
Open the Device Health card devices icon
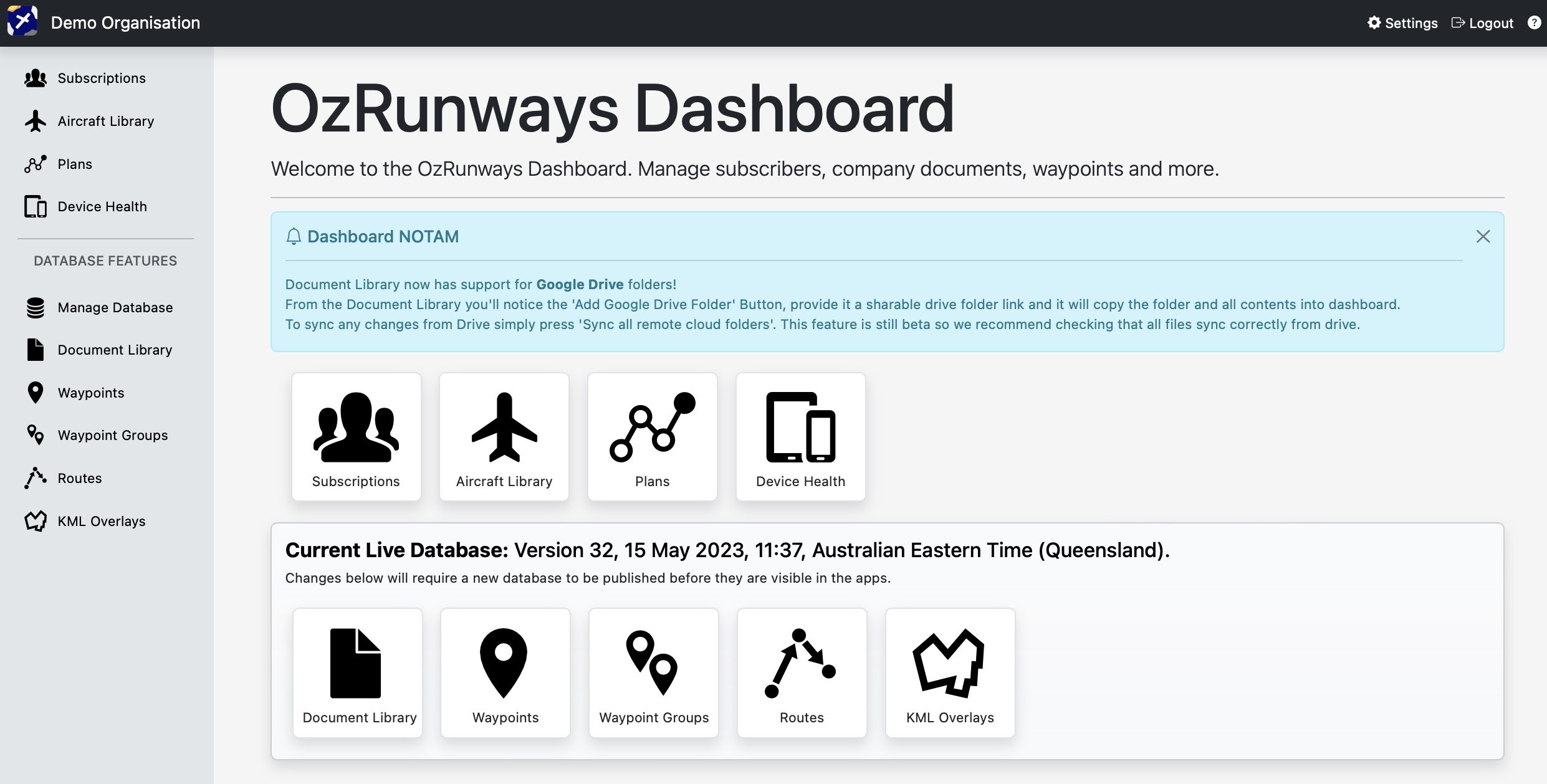tap(801, 427)
